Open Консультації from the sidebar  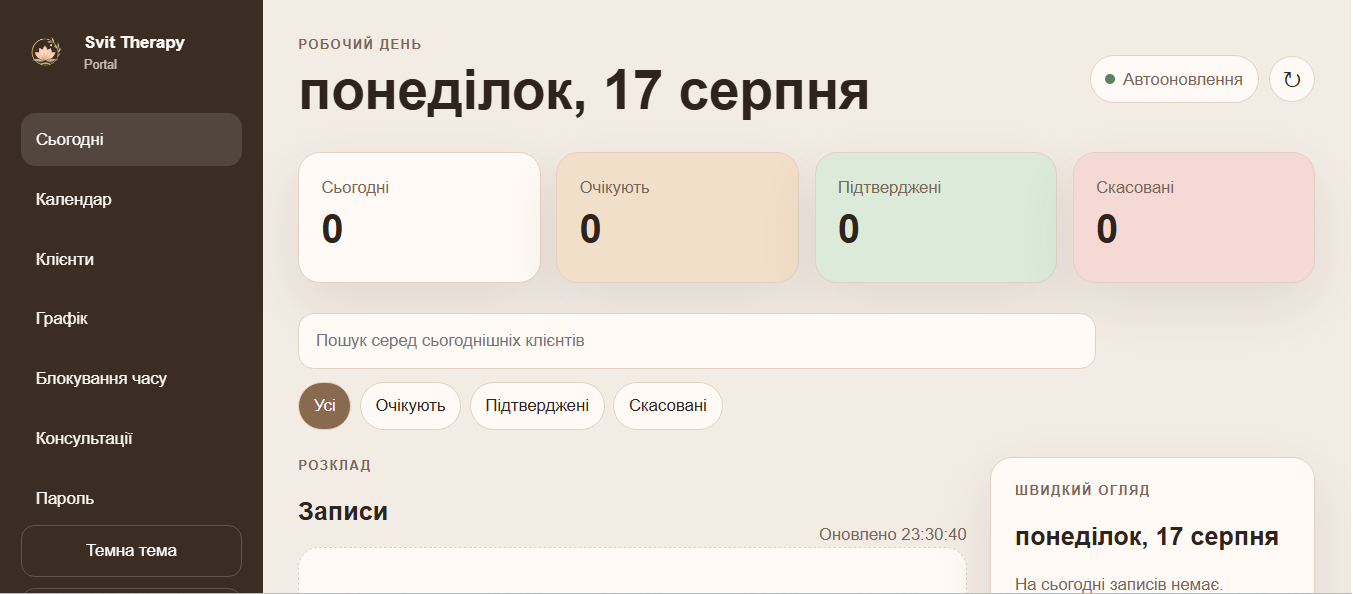(x=131, y=438)
